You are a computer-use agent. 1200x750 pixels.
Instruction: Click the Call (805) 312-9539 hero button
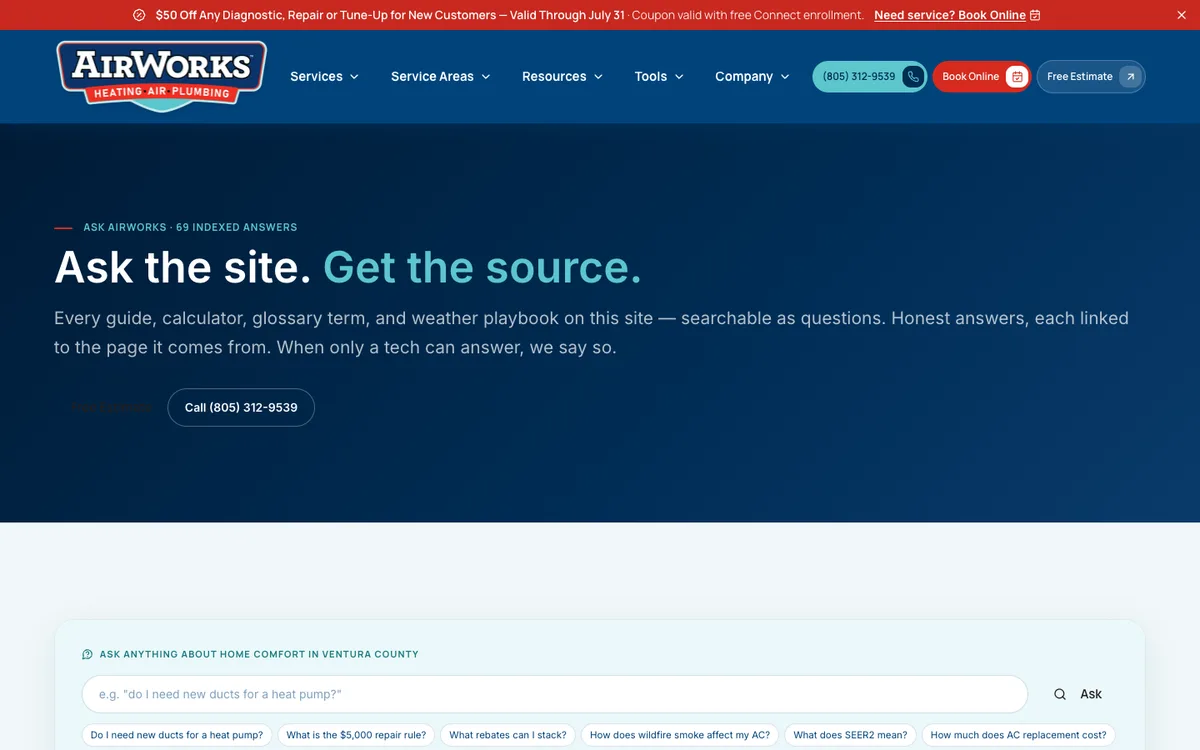point(241,407)
